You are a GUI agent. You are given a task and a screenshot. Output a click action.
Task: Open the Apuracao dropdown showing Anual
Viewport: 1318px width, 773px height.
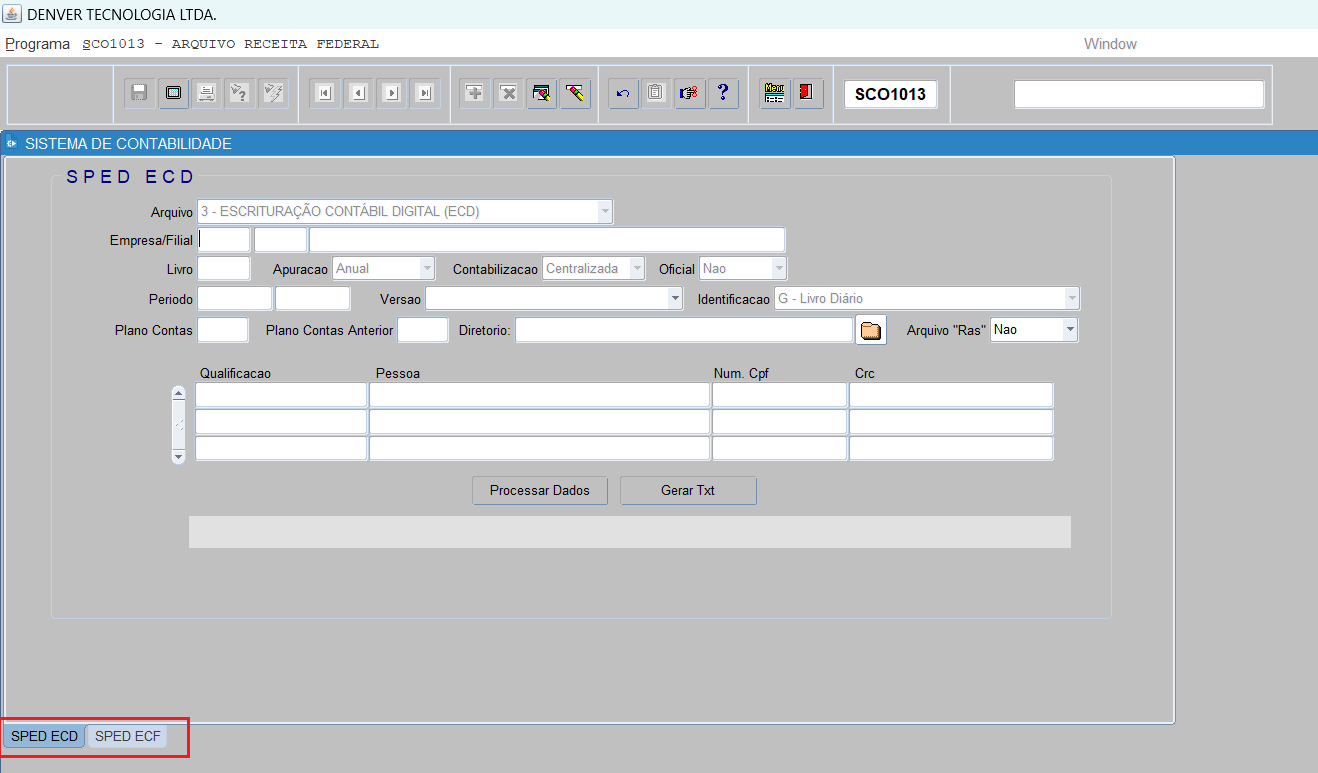(427, 269)
